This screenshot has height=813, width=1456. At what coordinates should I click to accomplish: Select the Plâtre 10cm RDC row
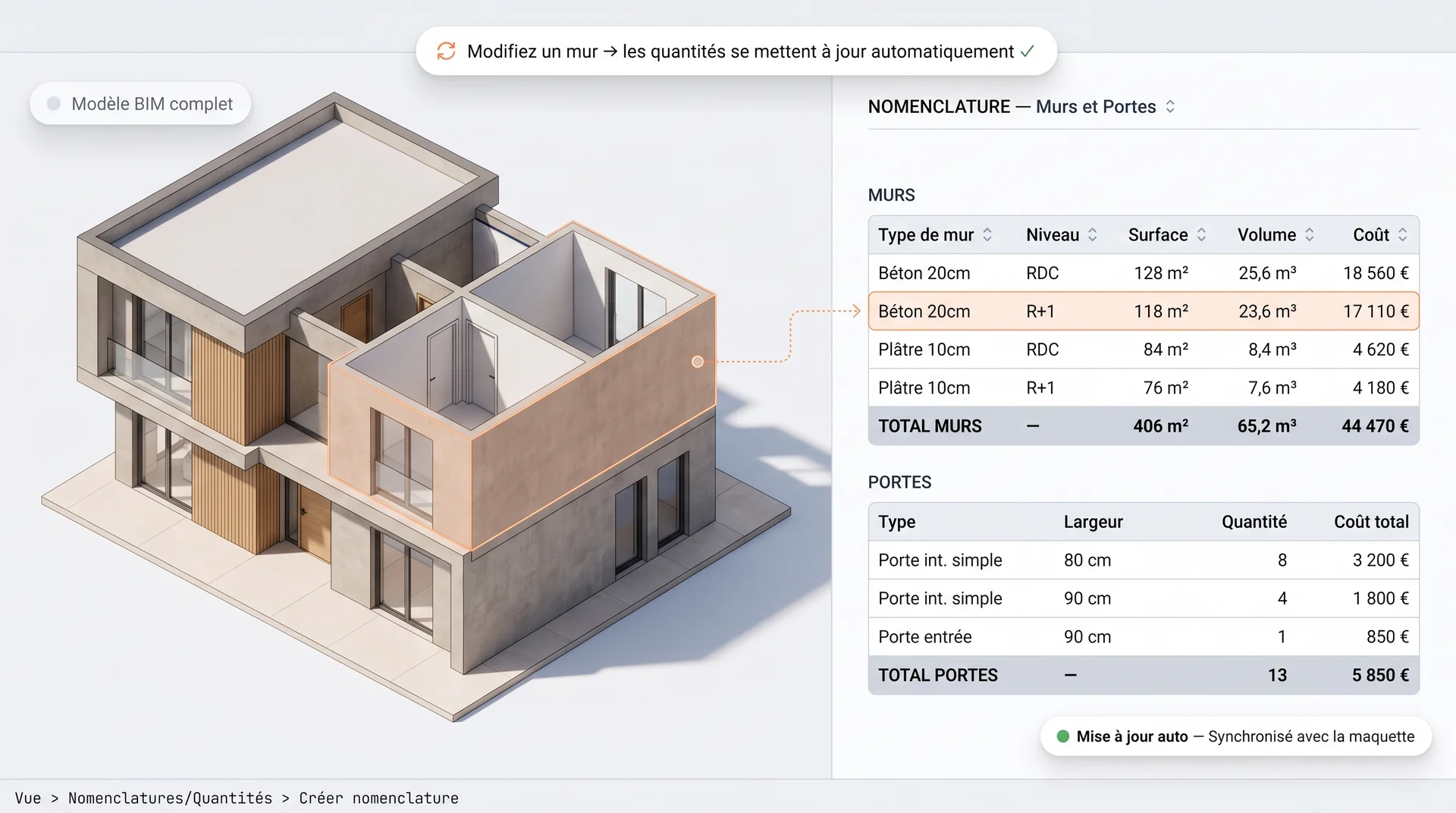point(1144,350)
